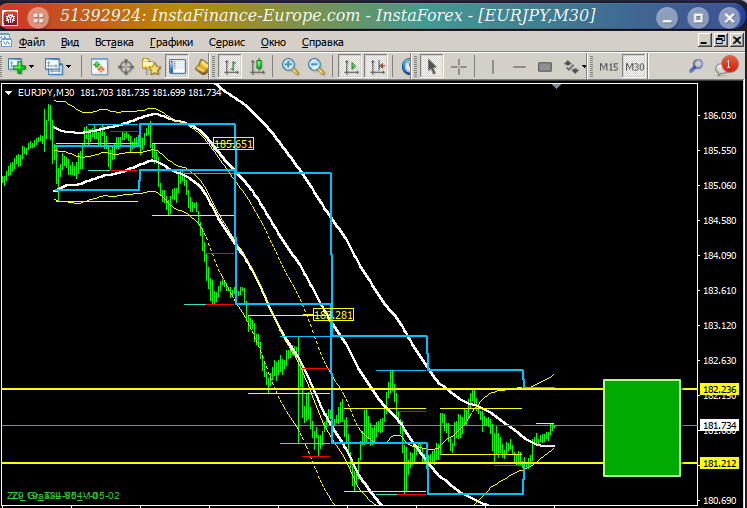Open the Navigator folder-star icon
Viewport: 747px width, 508px height.
coord(151,66)
